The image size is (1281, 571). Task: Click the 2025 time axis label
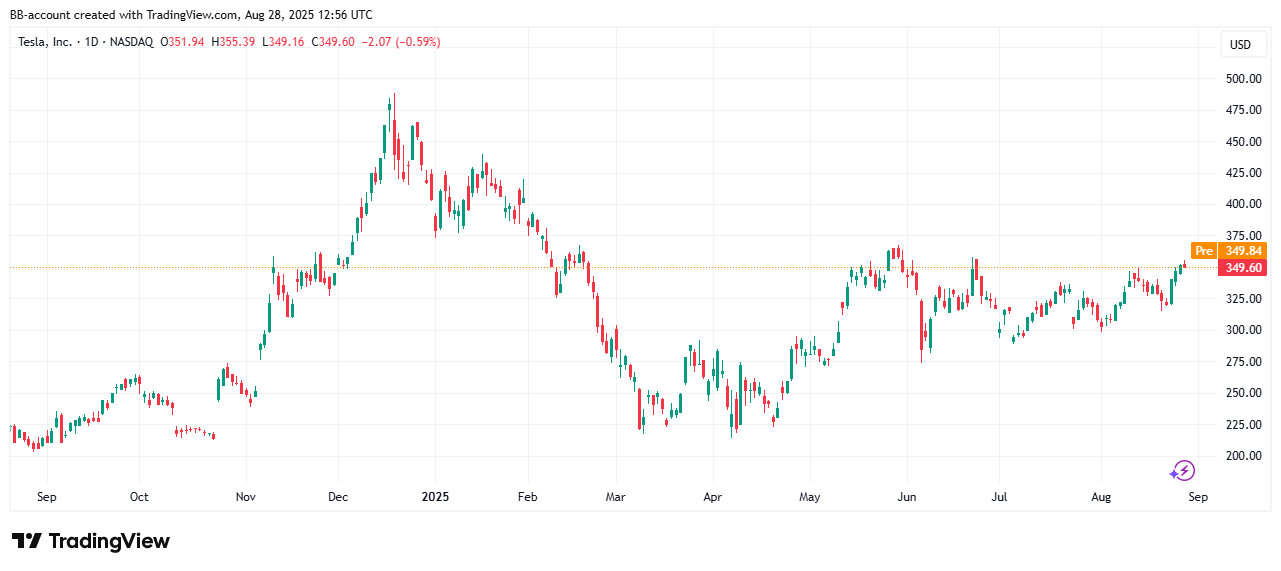coord(435,497)
